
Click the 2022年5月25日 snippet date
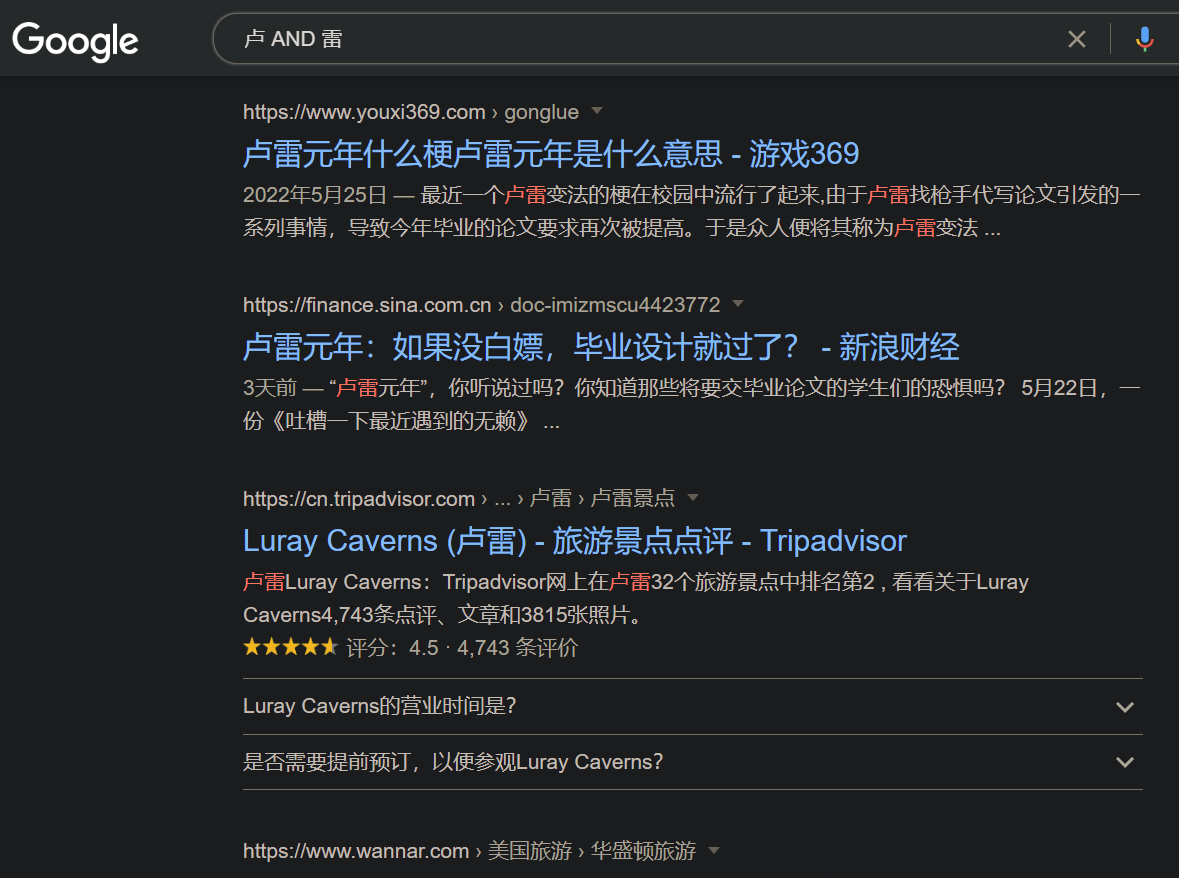point(314,195)
